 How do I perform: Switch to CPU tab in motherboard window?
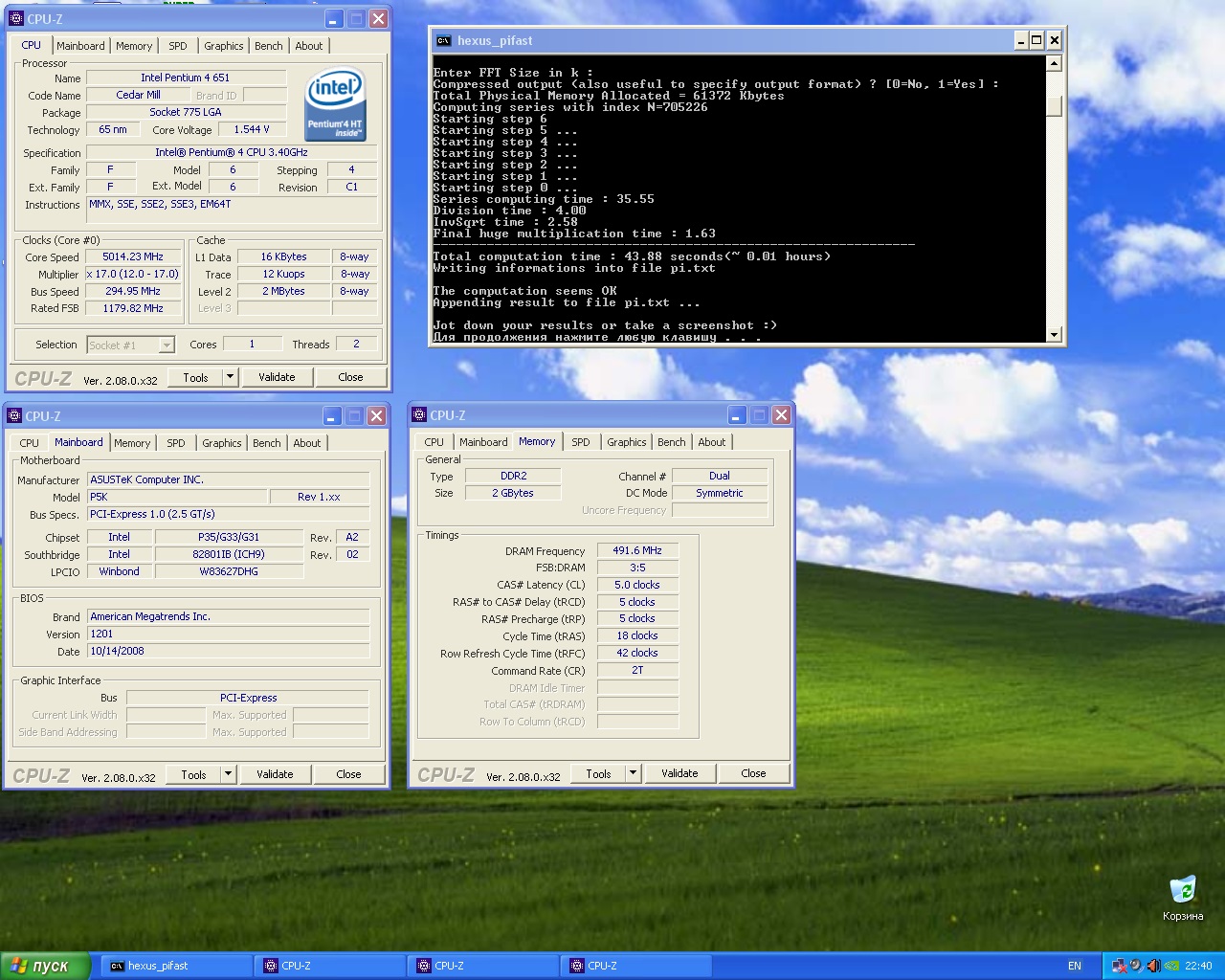(30, 443)
